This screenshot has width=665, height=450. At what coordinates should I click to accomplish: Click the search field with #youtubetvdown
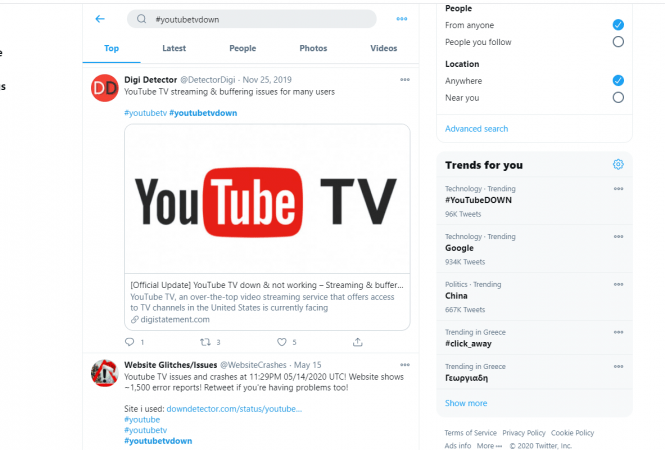click(x=251, y=19)
